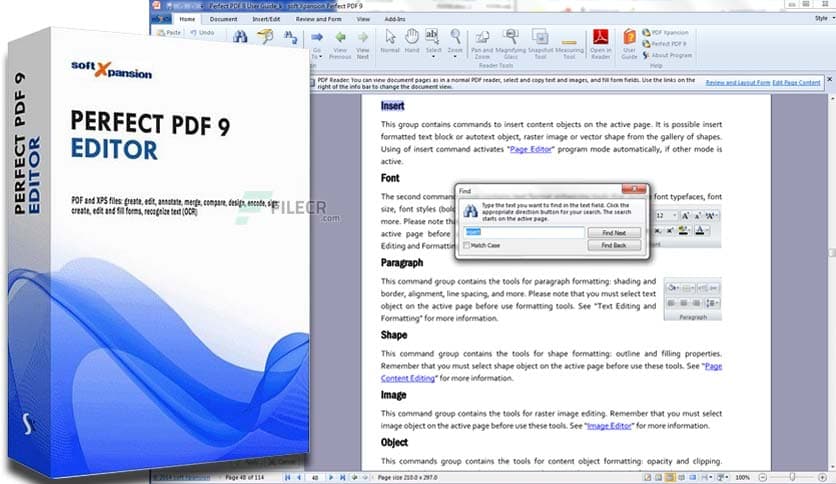836x484 pixels.
Task: Click the zoom slider handle
Action: tap(792, 478)
